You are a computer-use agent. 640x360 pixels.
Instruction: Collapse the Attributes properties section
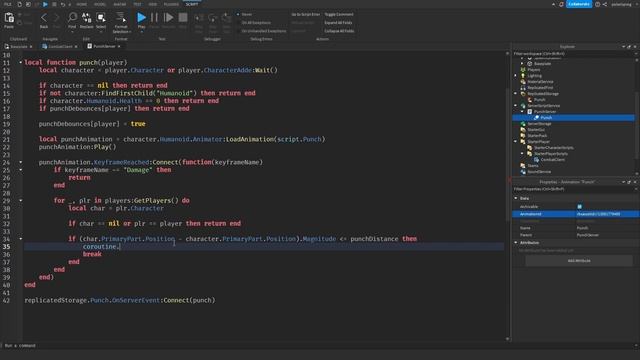pos(516,242)
